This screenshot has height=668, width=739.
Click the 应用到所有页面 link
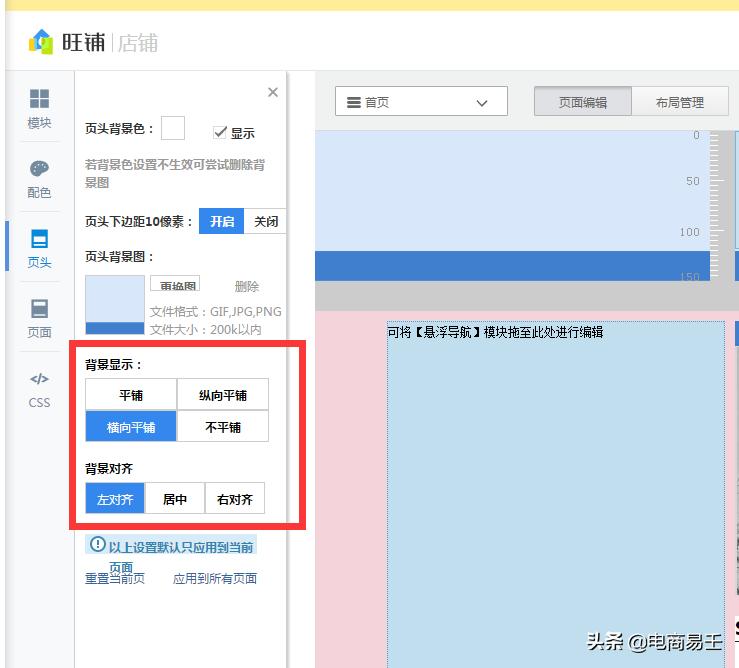tap(215, 578)
